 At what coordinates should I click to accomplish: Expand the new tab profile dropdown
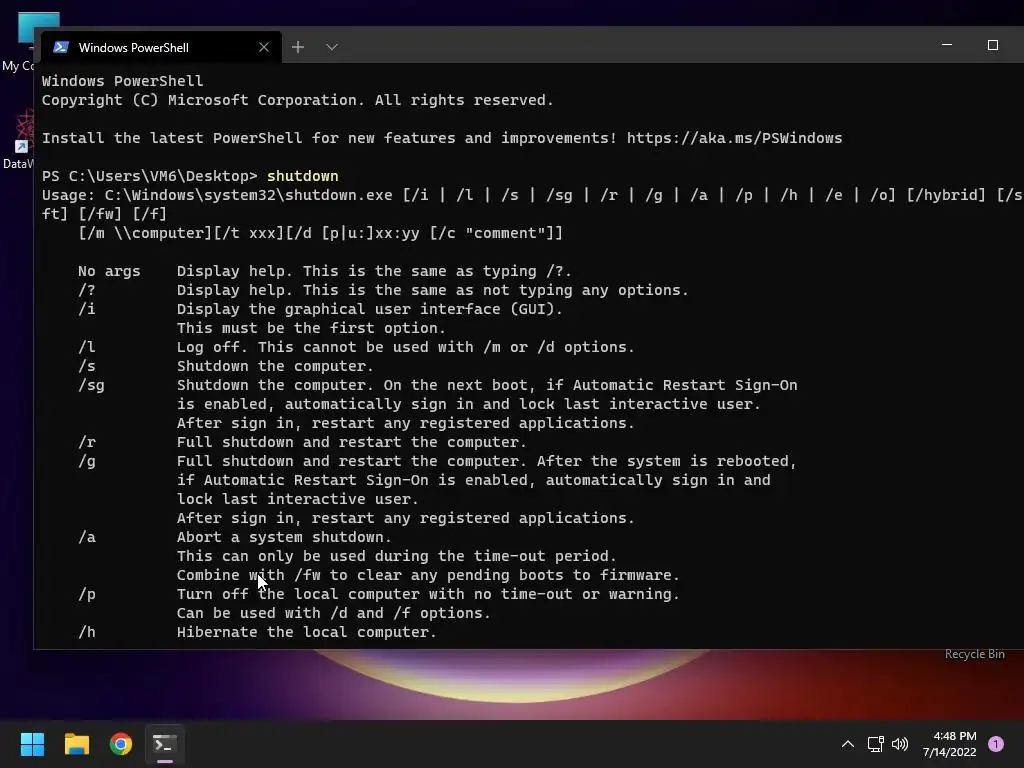pos(332,47)
